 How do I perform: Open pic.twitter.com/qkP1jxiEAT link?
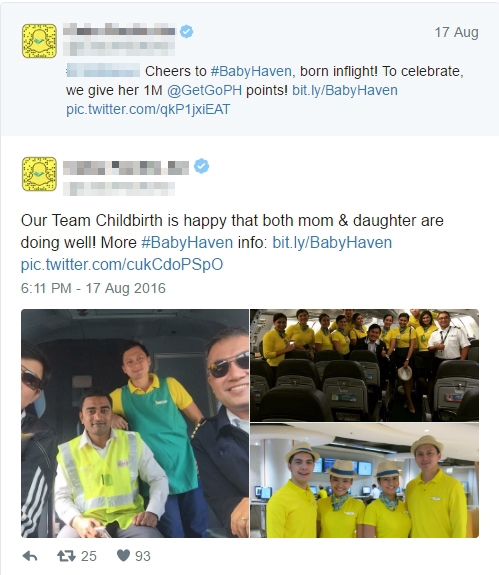click(148, 109)
